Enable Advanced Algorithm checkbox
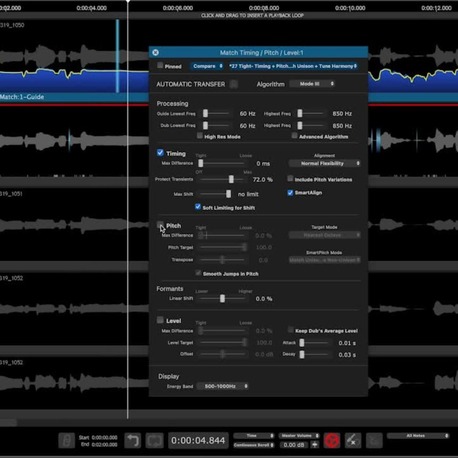The image size is (458, 458). click(x=294, y=136)
